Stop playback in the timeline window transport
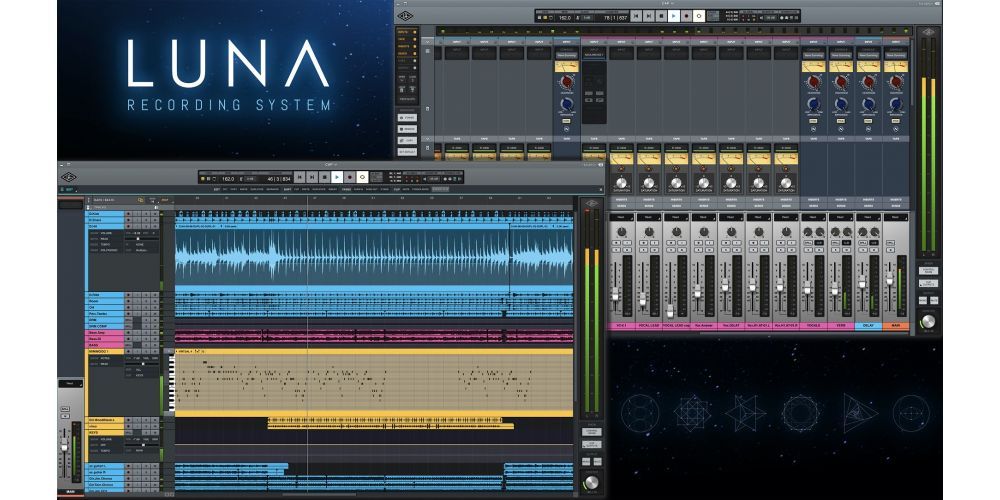This screenshot has height=500, width=1000. click(325, 177)
